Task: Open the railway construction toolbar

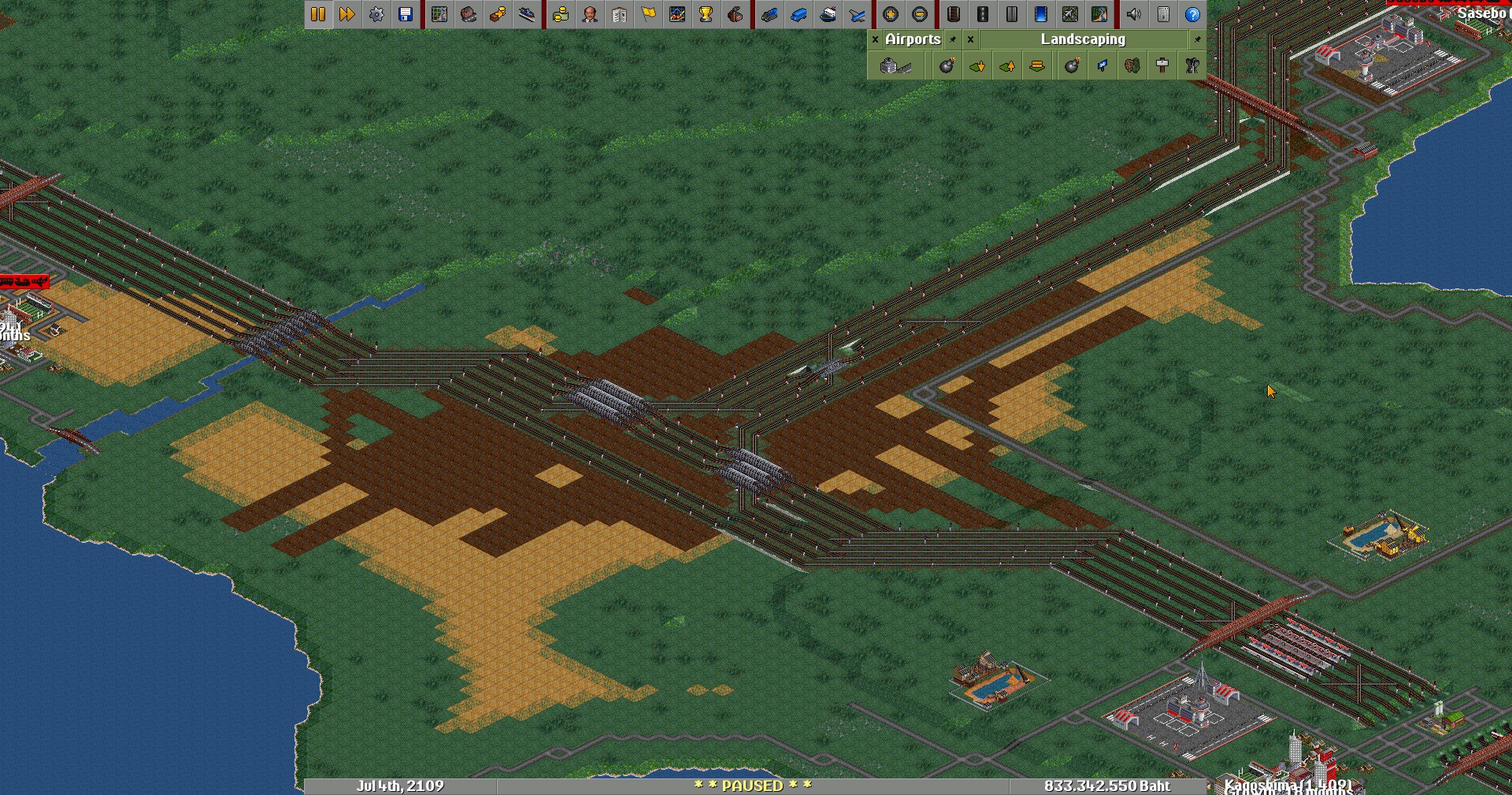Action: tap(954, 14)
